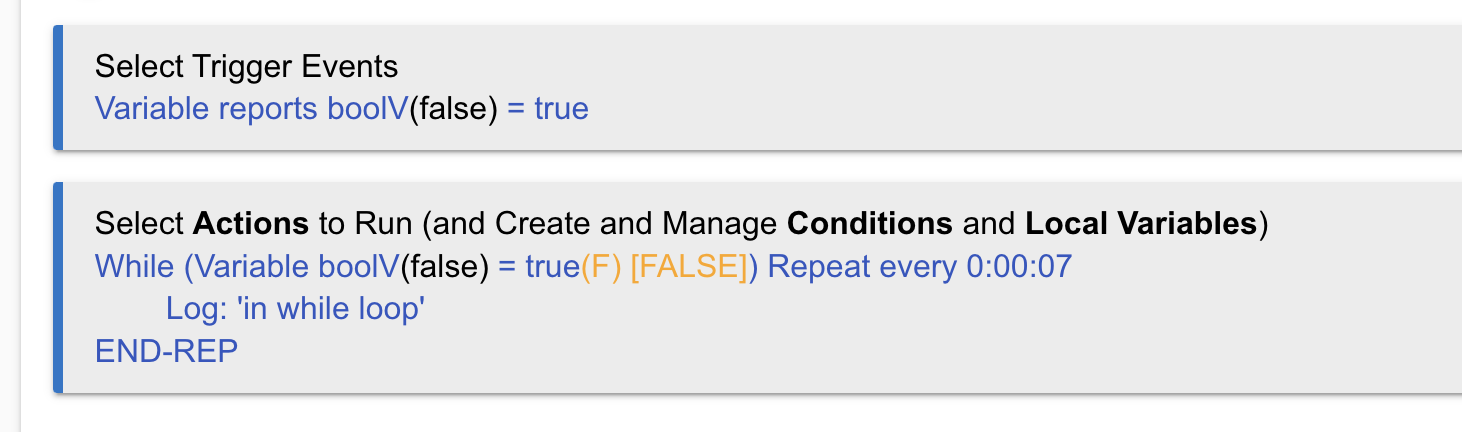Open the Variable reports boolV trigger link

pos(250,108)
